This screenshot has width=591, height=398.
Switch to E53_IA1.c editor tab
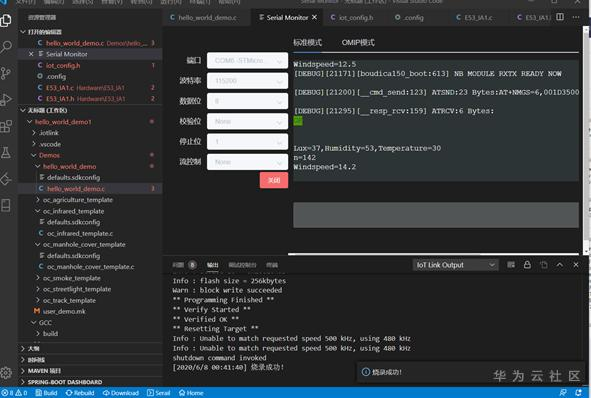coord(478,17)
